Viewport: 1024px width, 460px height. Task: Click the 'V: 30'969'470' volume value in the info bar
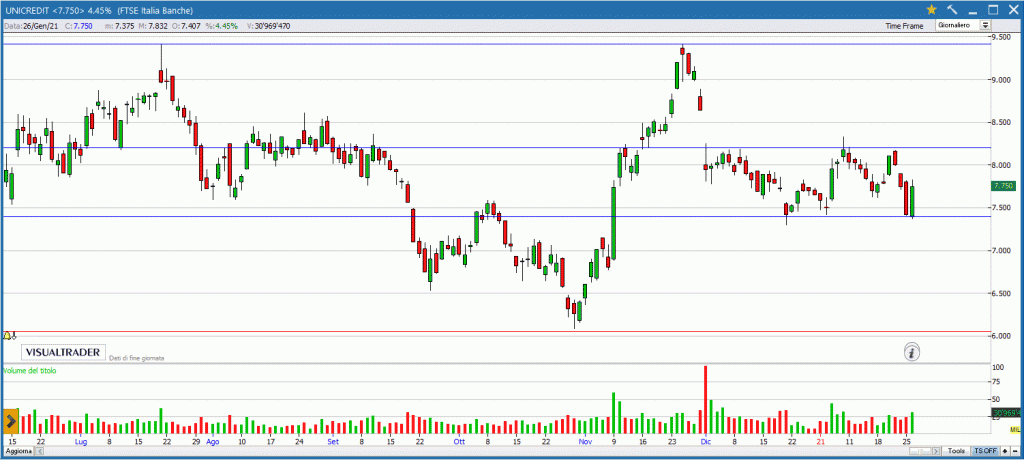coord(269,25)
